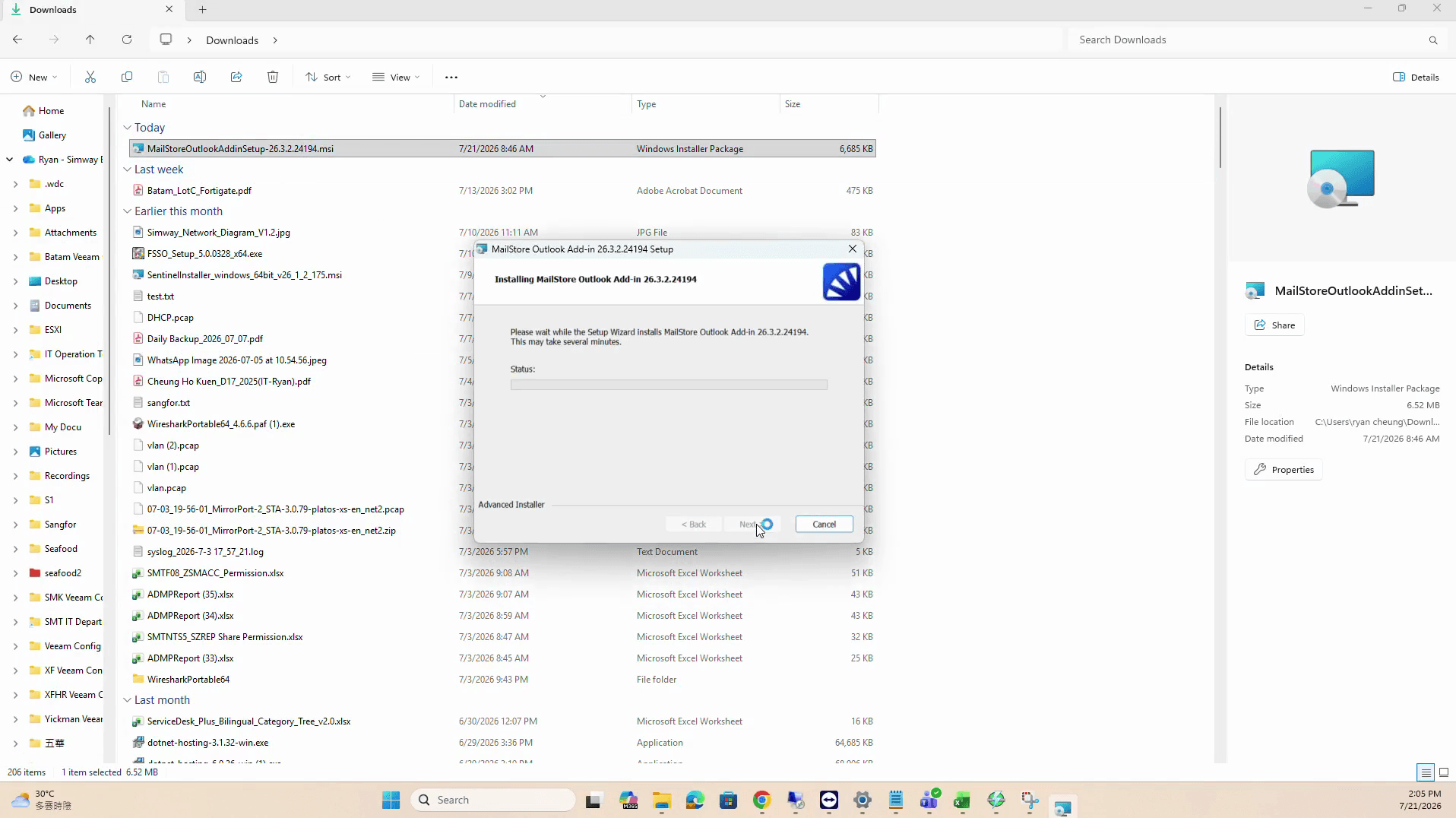Select the Pictures folder in sidebar
Image resolution: width=1456 pixels, height=818 pixels.
pos(60,452)
